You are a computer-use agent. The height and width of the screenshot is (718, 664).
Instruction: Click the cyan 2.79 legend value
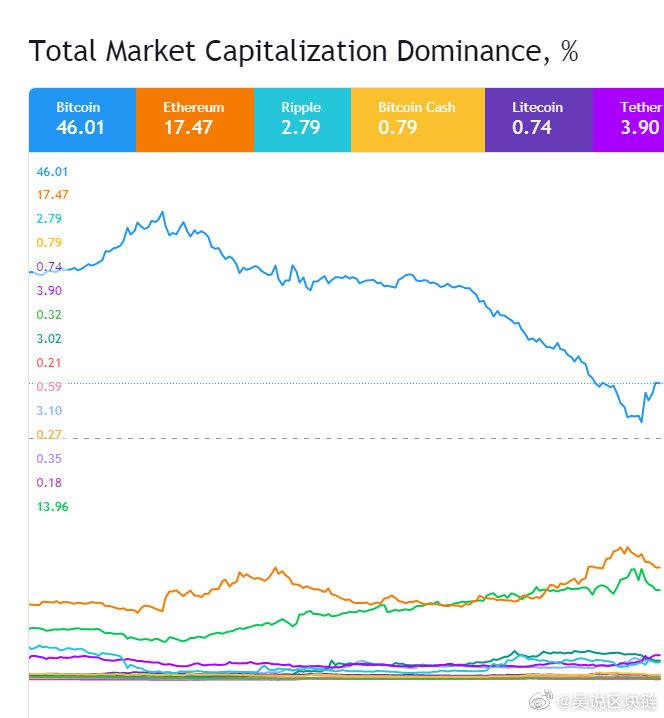point(49,218)
